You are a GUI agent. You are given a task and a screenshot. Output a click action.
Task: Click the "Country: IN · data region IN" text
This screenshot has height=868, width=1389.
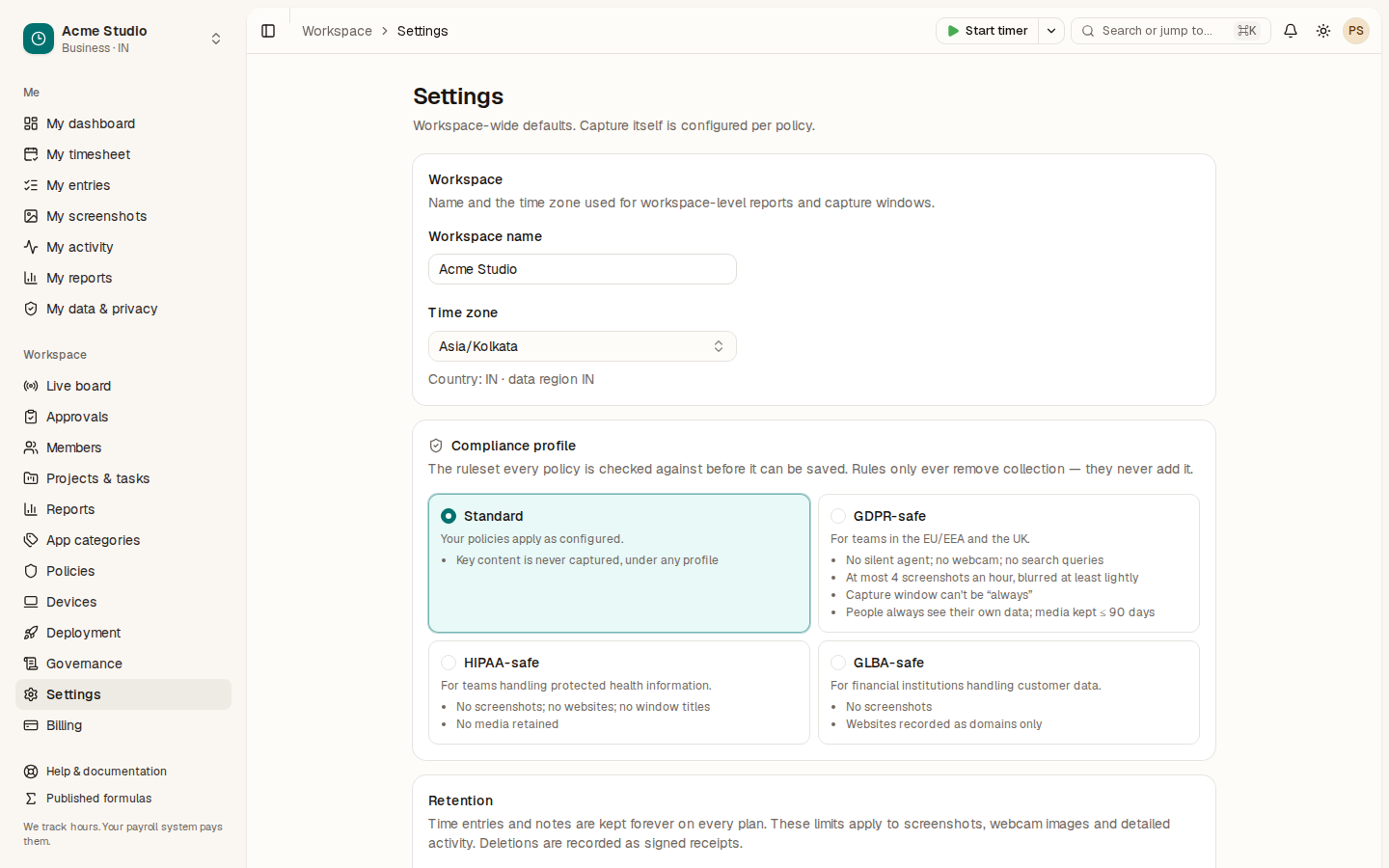[x=511, y=379]
